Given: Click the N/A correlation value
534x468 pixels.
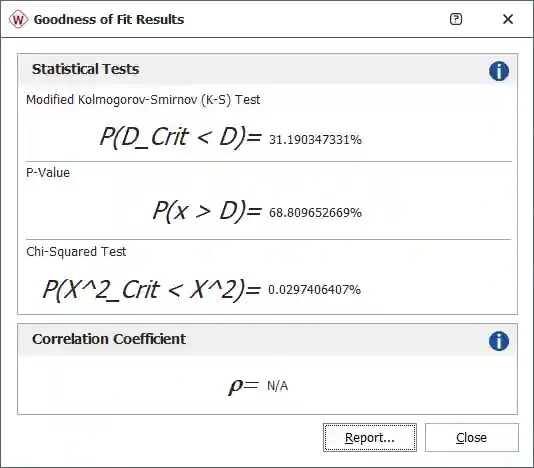Looking at the screenshot, I should 278,386.
